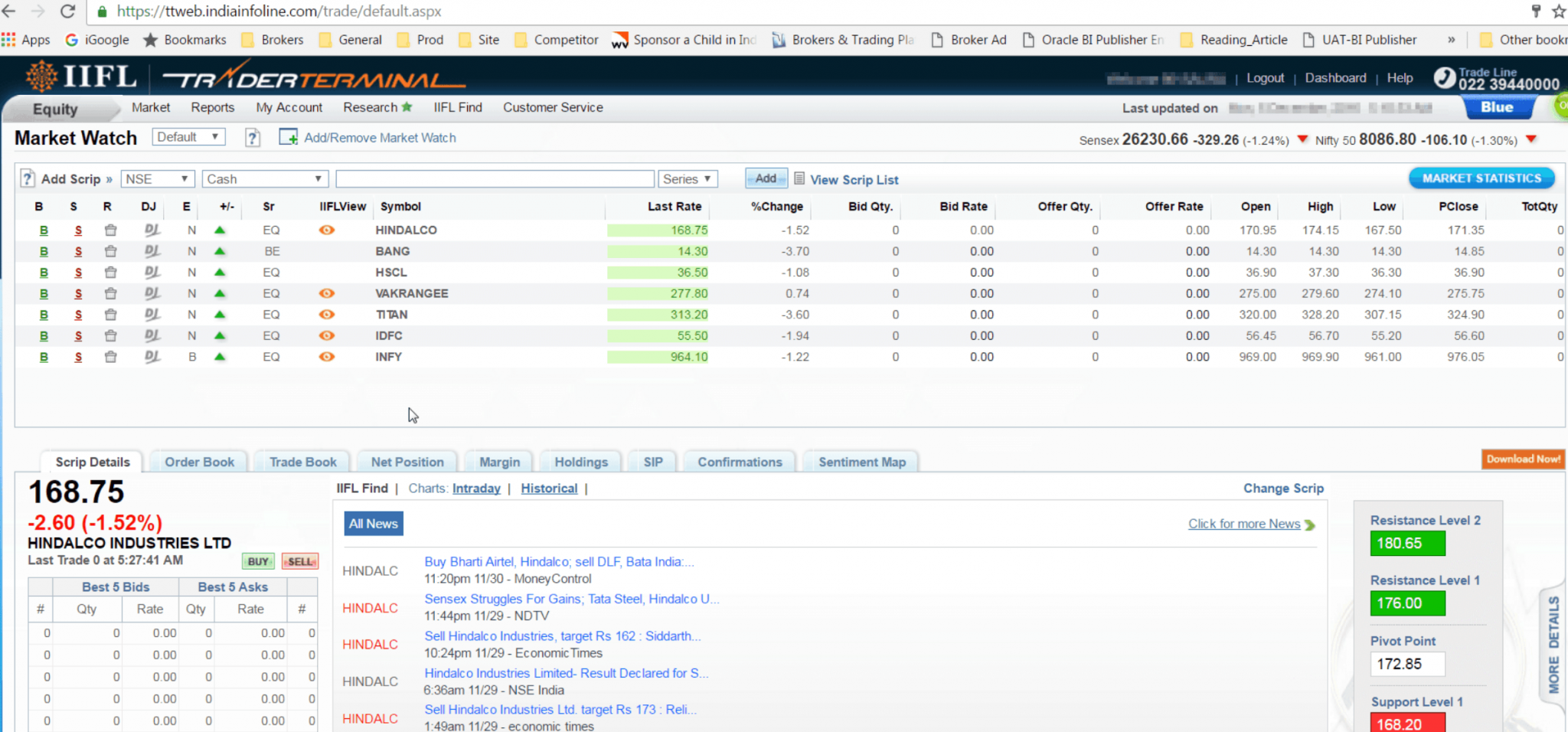This screenshot has height=732, width=1568.
Task: Open the Cash segment dropdown
Action: 266,179
